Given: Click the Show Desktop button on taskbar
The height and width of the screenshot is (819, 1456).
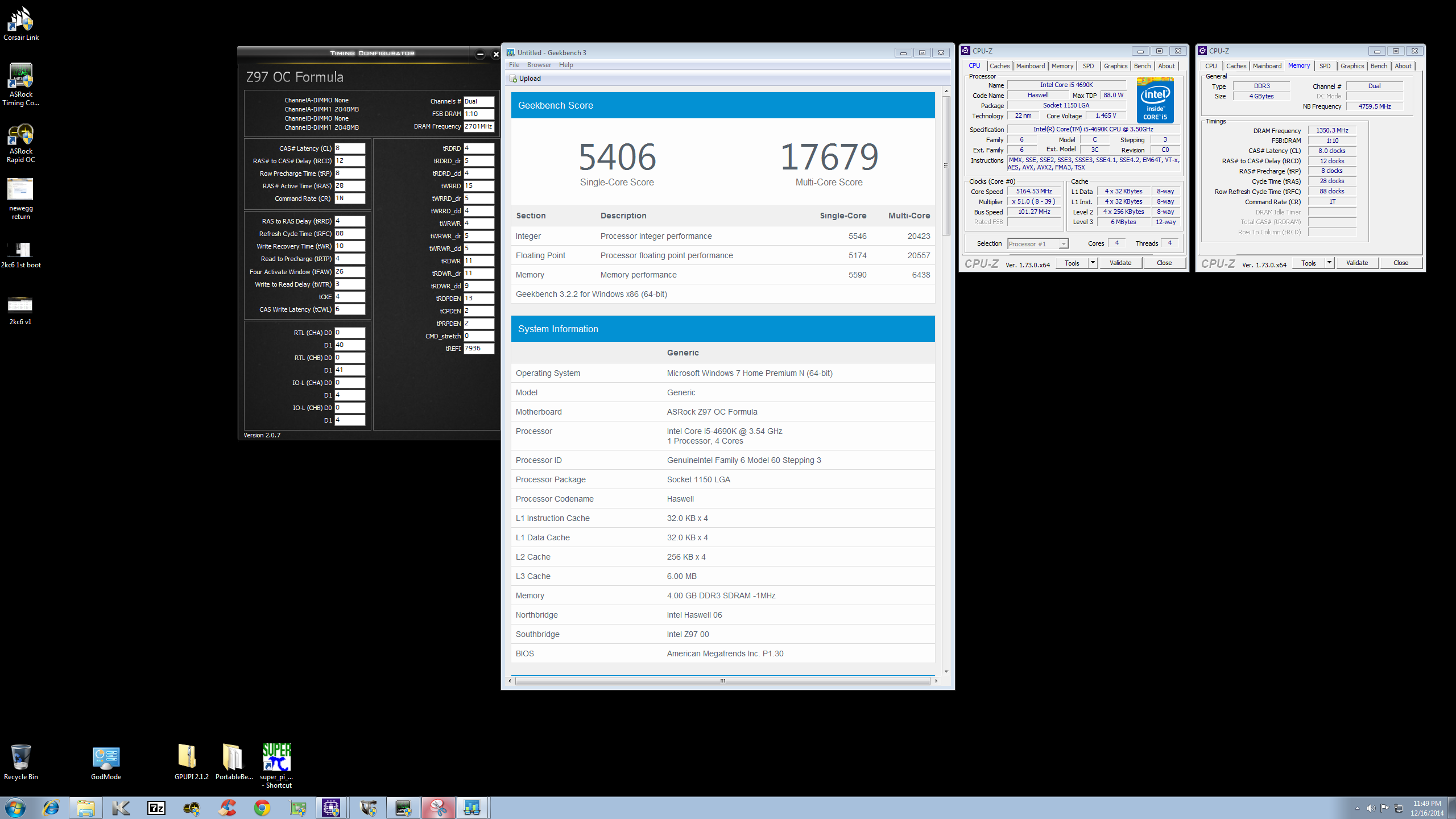Looking at the screenshot, I should 1452,808.
